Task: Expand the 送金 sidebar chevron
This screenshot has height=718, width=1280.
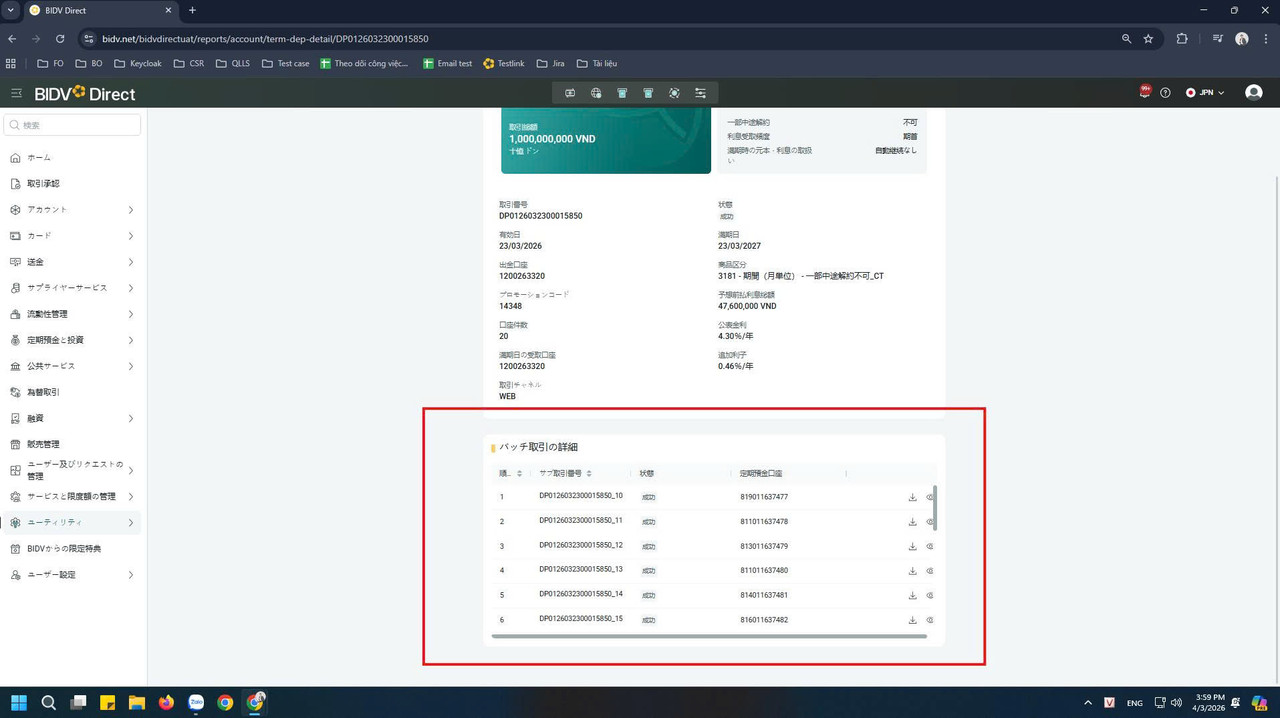Action: coord(131,262)
